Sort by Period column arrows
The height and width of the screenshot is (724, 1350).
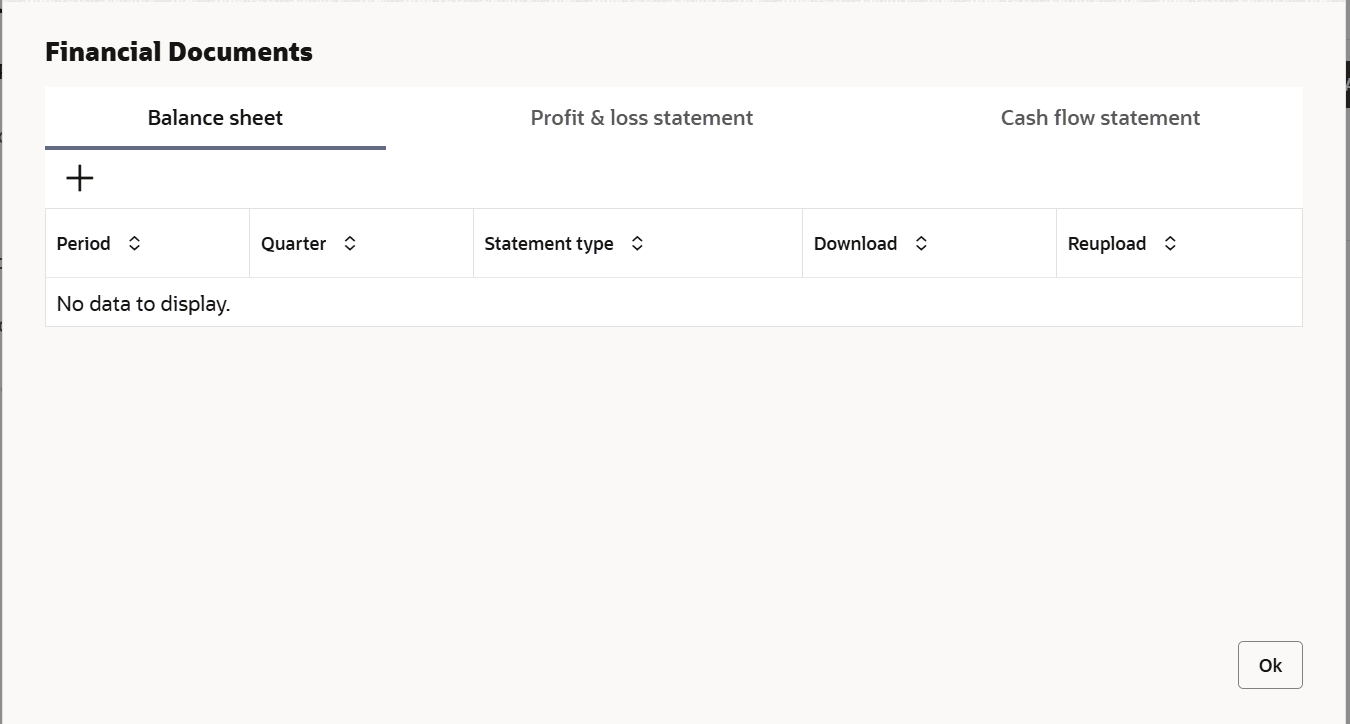[135, 244]
